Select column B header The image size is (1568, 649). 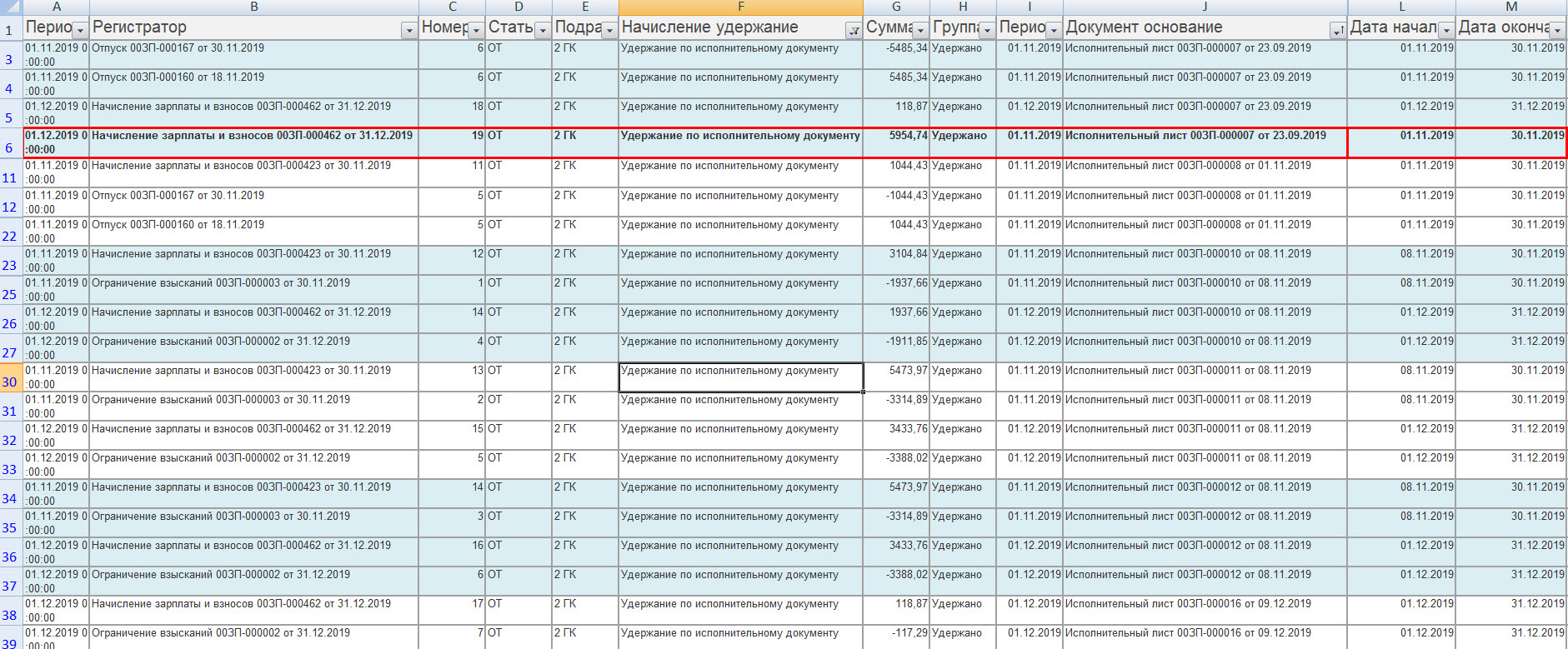click(x=253, y=7)
